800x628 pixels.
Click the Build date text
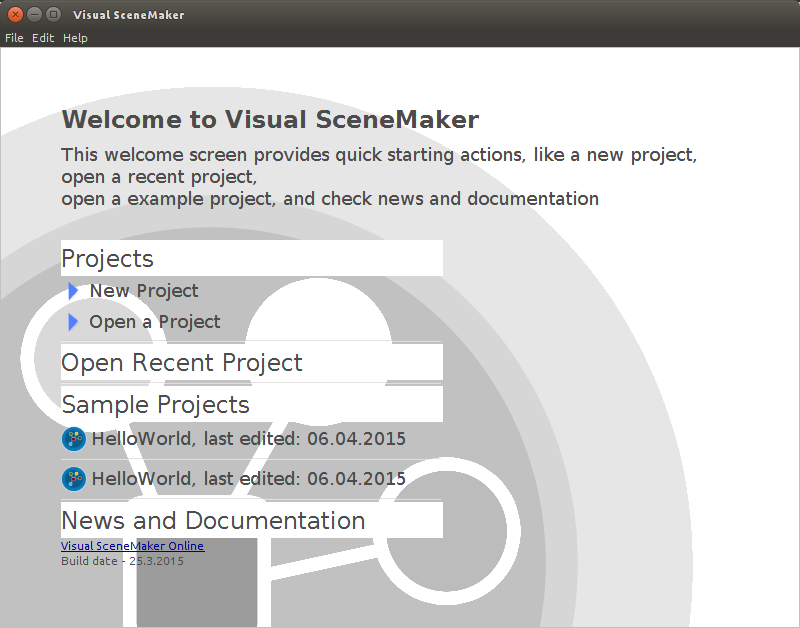(122, 561)
